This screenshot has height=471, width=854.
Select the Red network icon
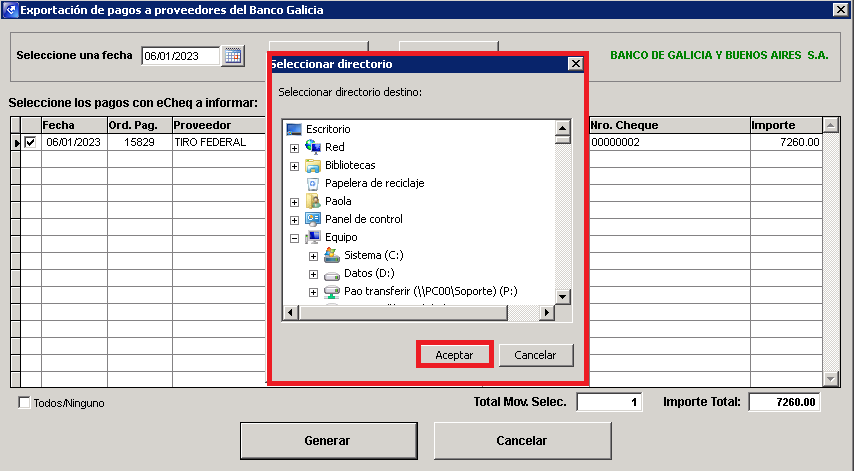point(313,147)
